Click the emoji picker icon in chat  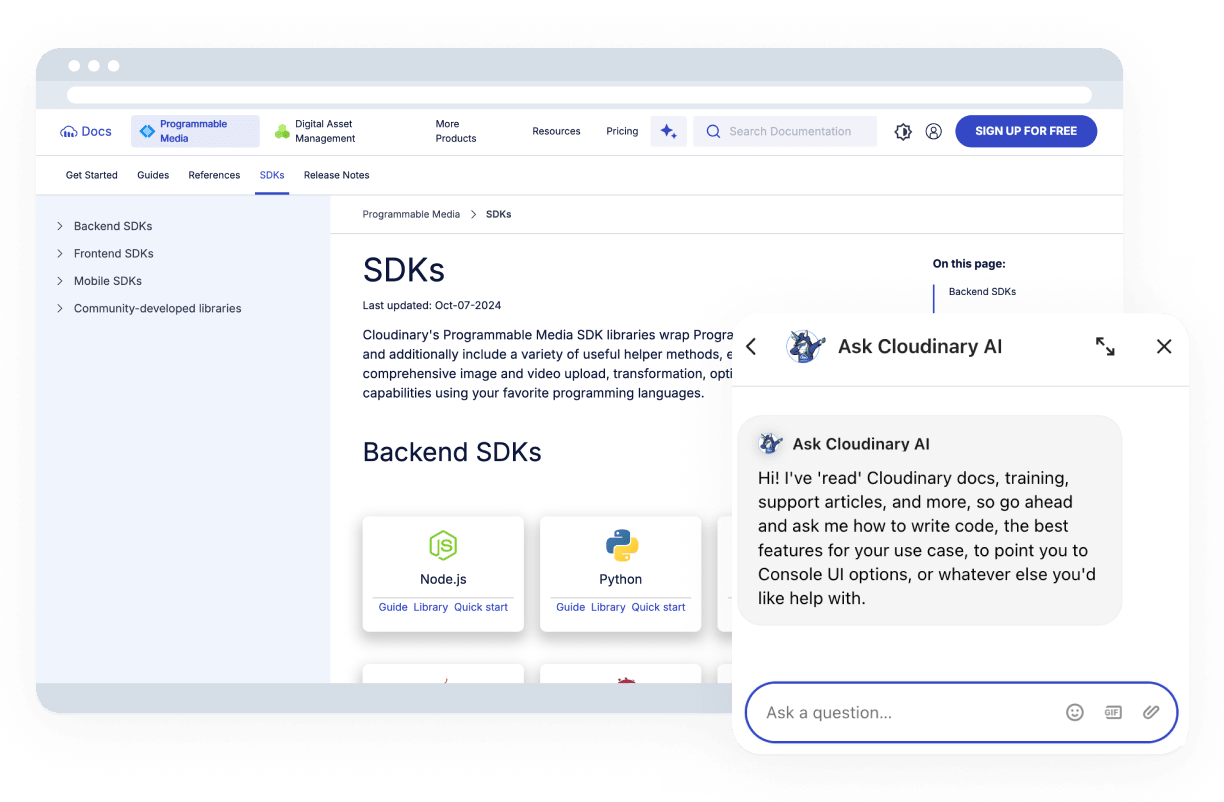click(1075, 712)
